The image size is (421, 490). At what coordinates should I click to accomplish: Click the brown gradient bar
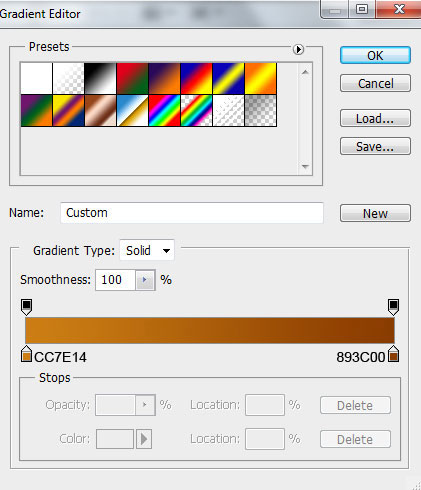click(210, 330)
